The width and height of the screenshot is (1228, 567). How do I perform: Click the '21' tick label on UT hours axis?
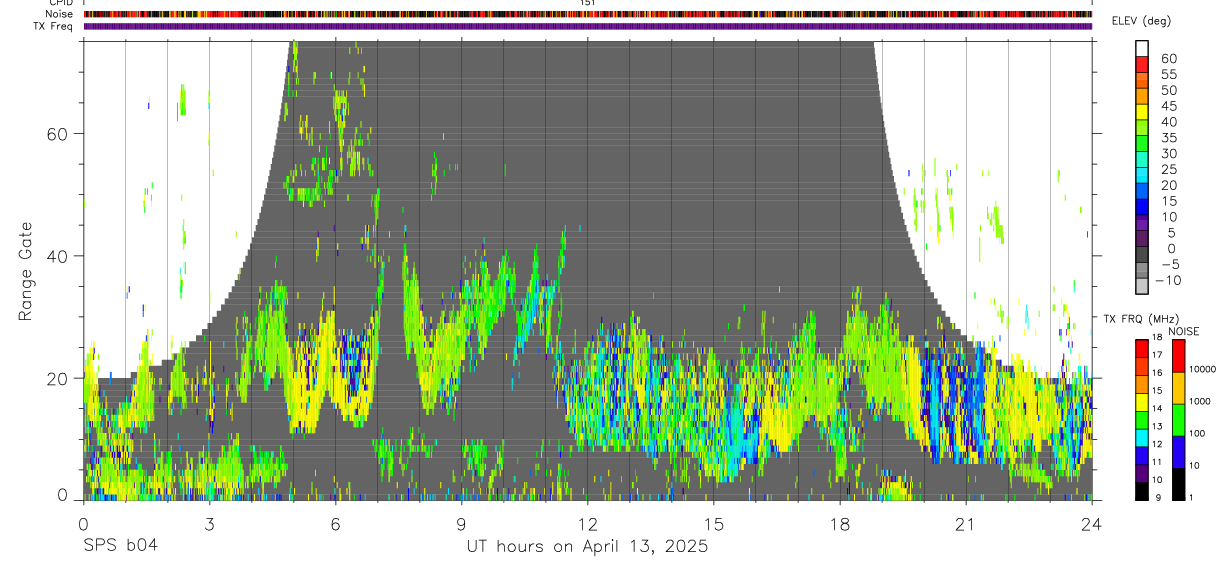pyautogui.click(x=966, y=524)
